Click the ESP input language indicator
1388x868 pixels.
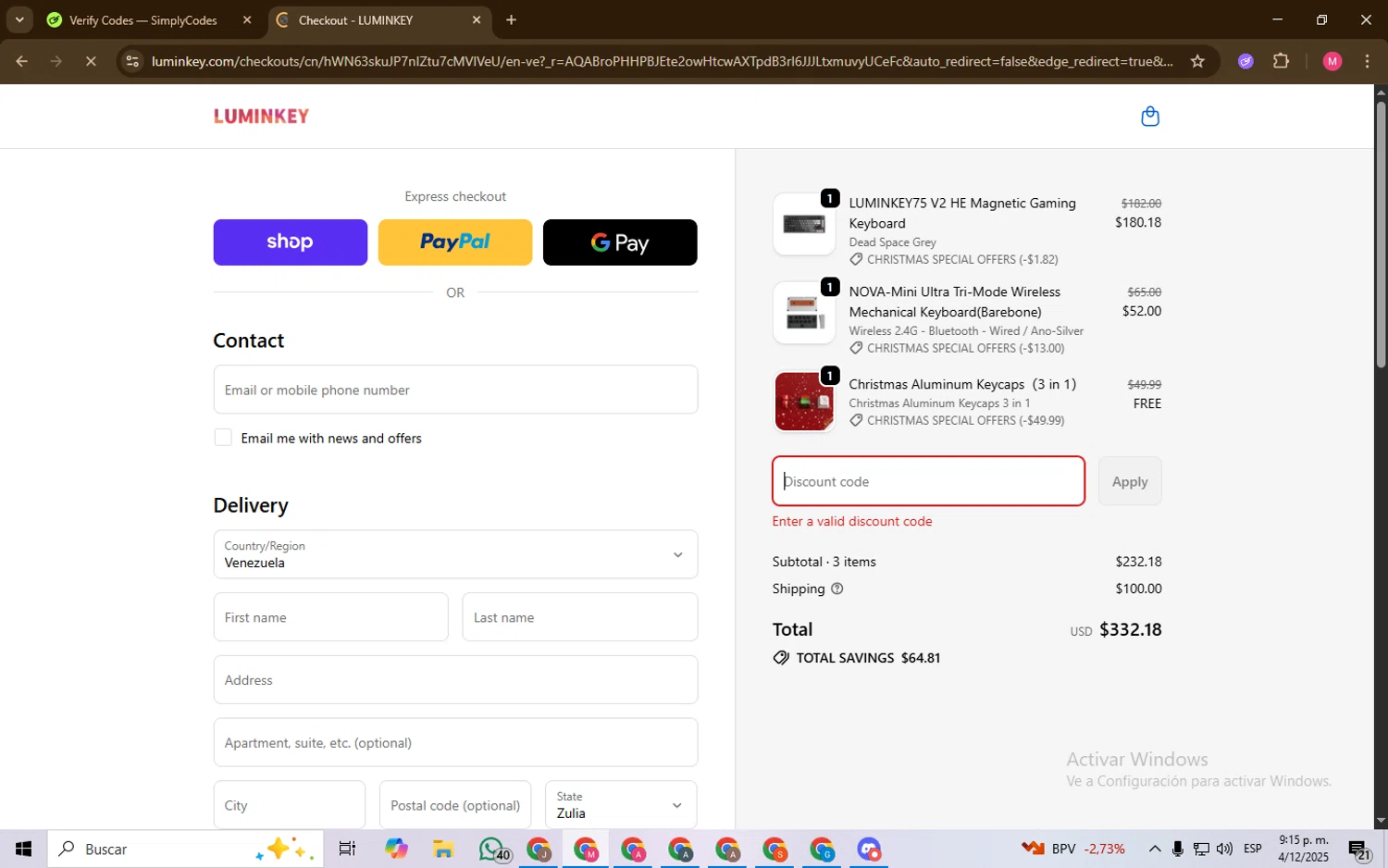1253,849
